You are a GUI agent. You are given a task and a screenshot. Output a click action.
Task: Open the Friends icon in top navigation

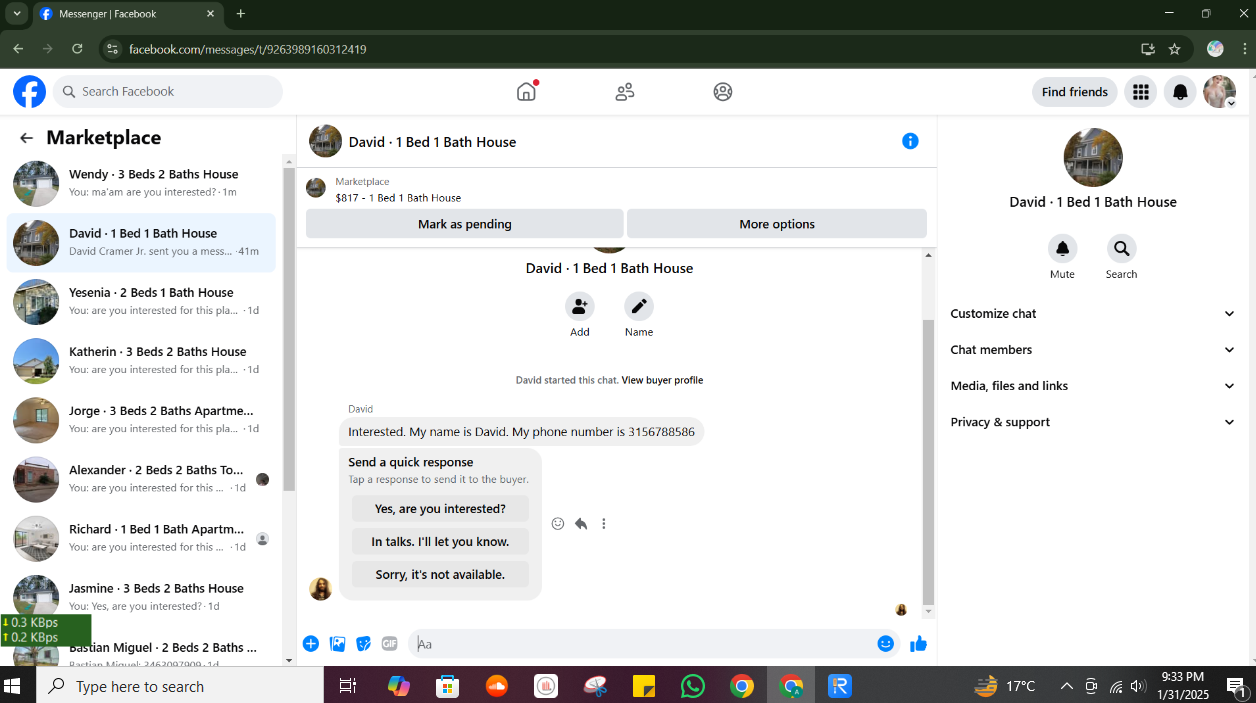click(x=625, y=92)
